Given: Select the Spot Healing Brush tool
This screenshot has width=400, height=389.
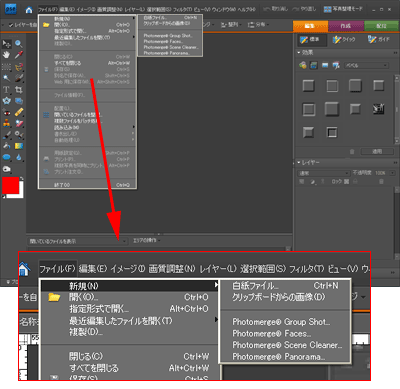Looking at the screenshot, I should [19, 112].
